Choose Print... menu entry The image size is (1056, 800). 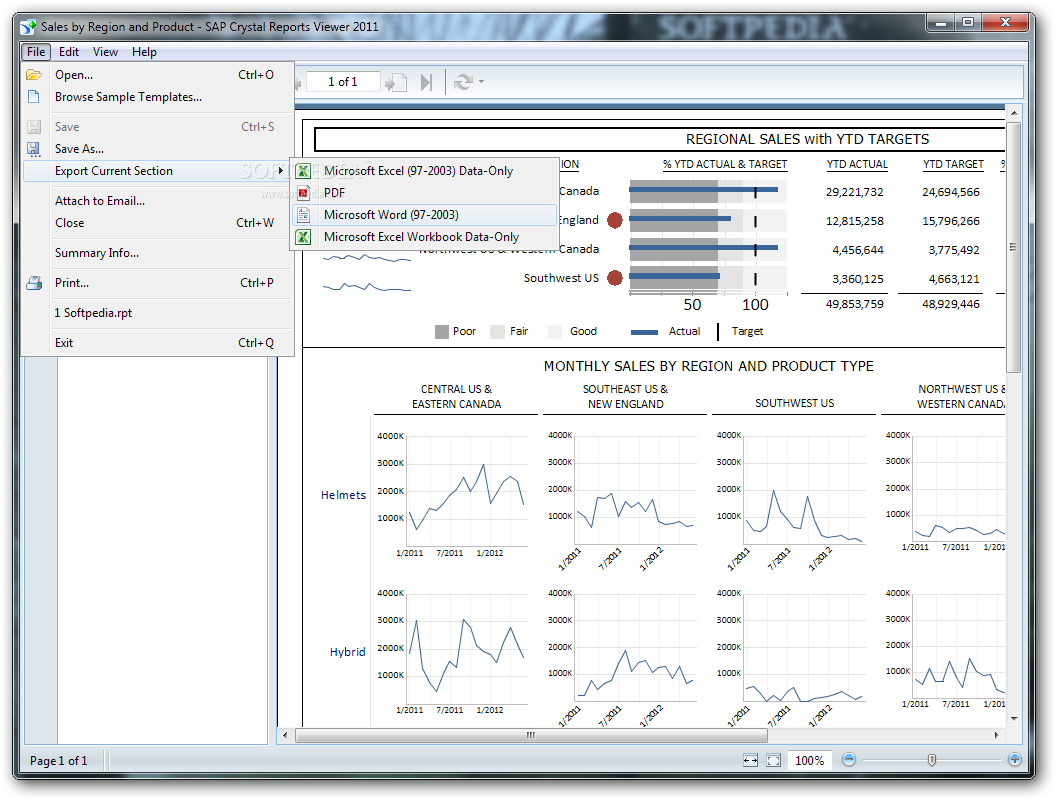click(158, 283)
